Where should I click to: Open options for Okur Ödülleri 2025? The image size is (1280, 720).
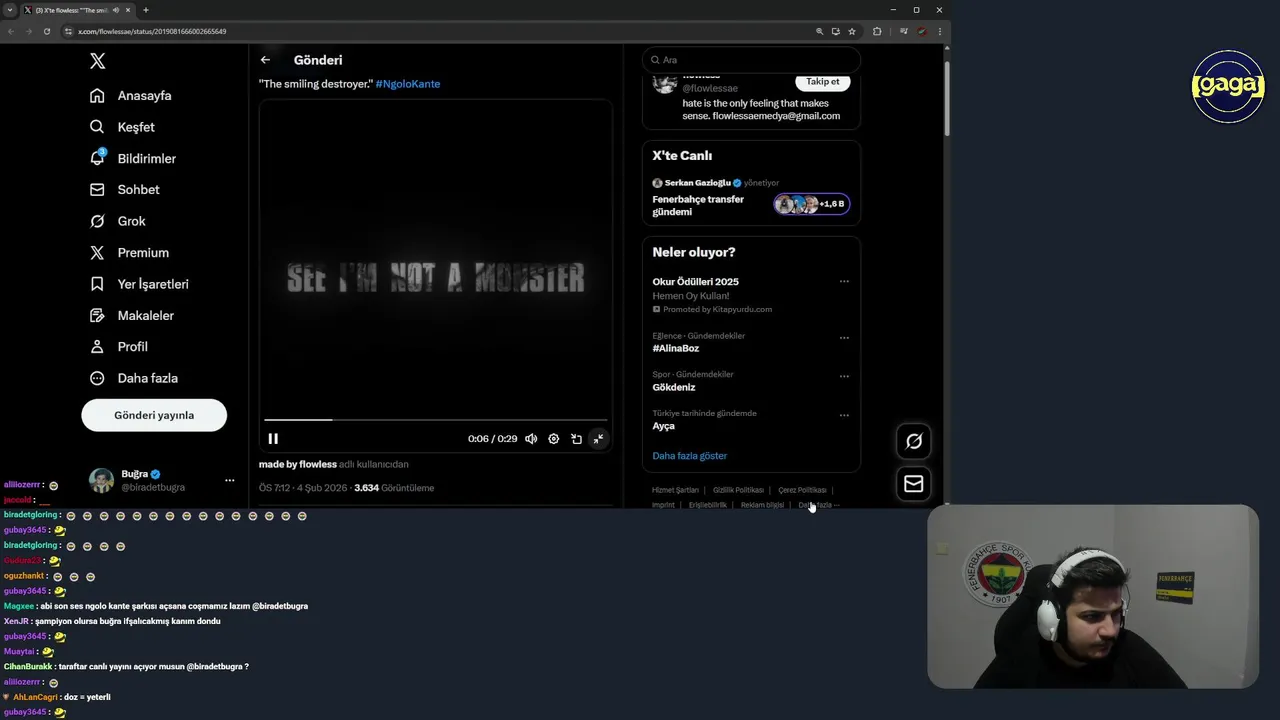click(844, 282)
